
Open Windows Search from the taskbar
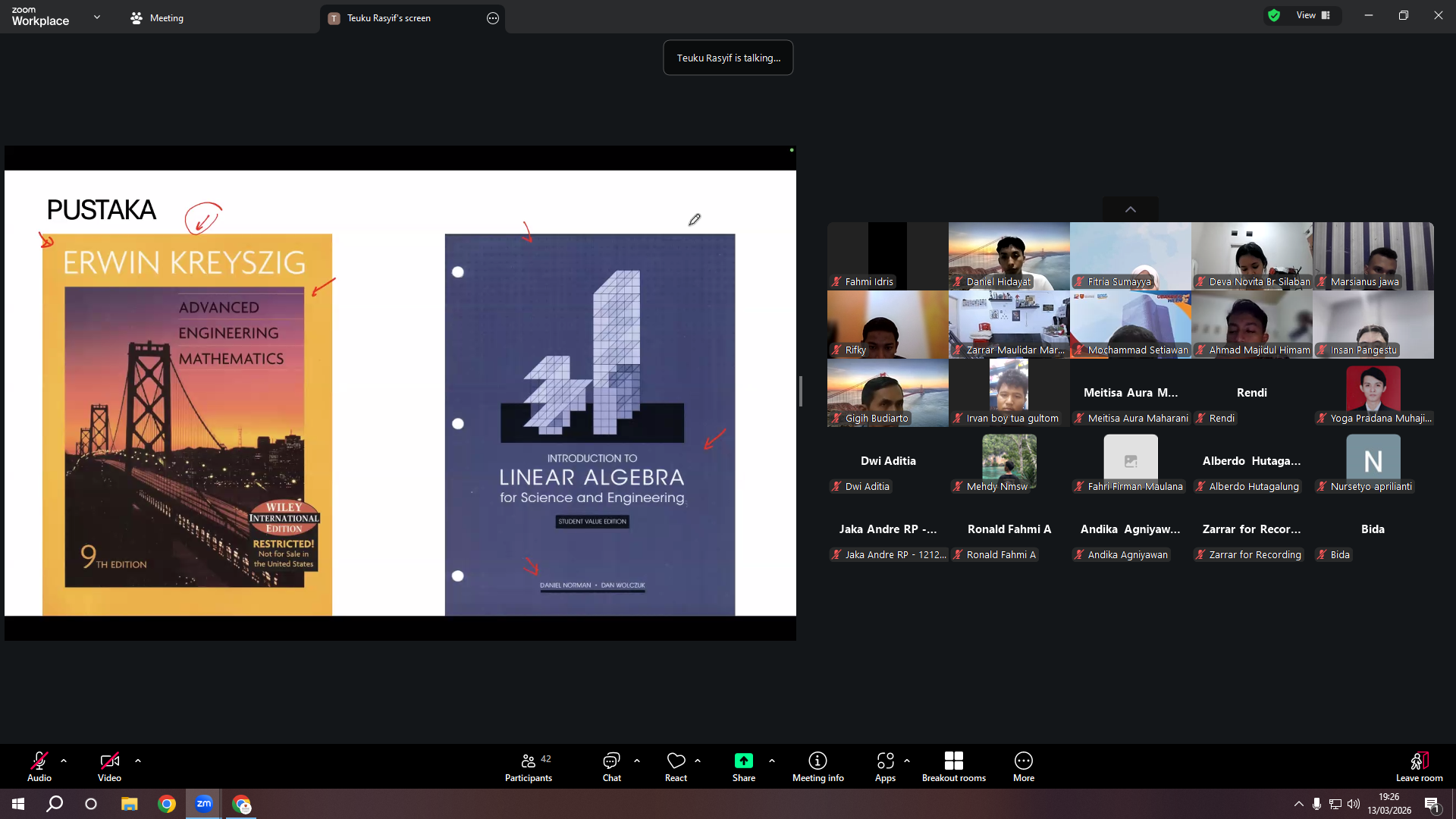tap(55, 804)
